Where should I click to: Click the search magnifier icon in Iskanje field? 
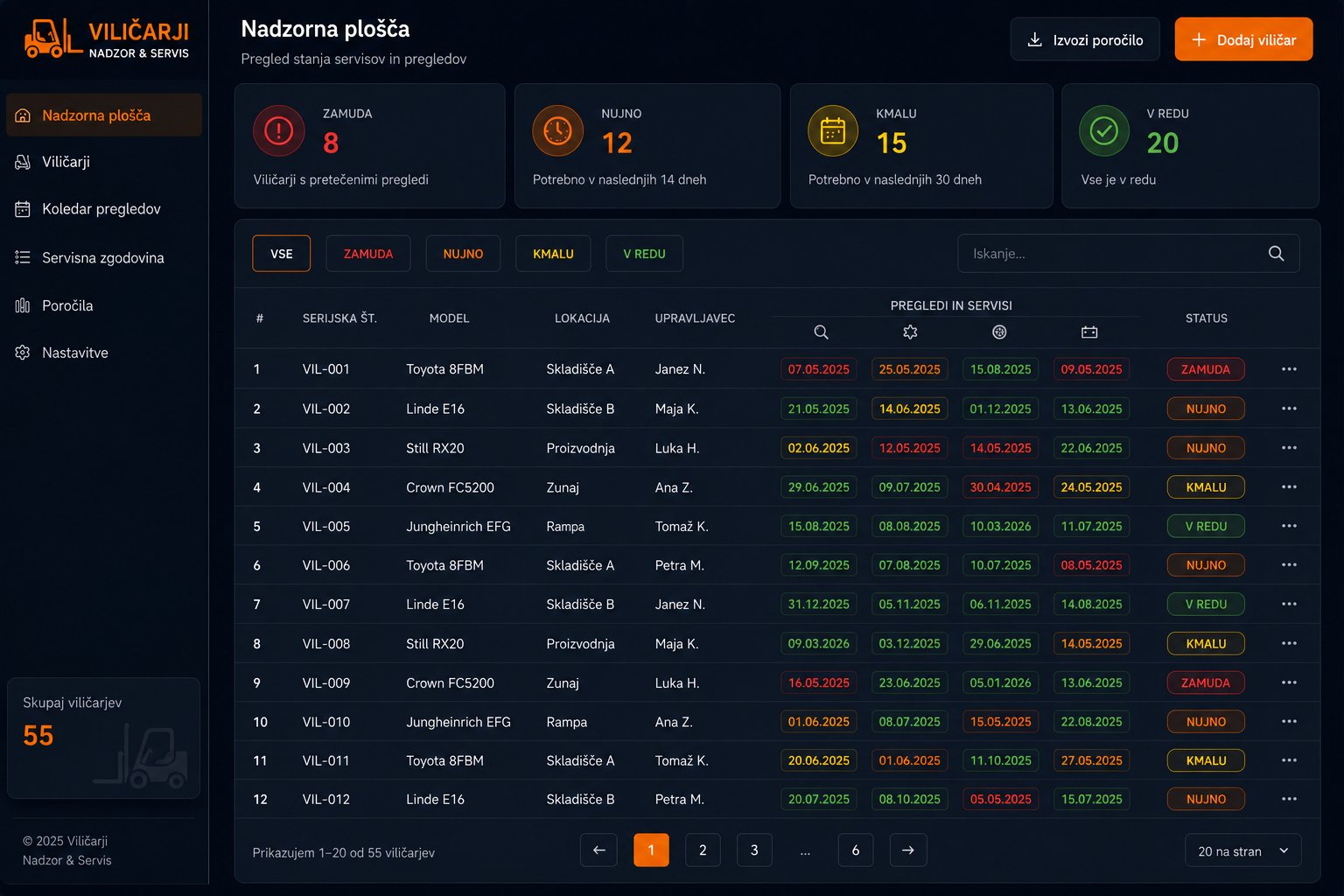tap(1276, 254)
